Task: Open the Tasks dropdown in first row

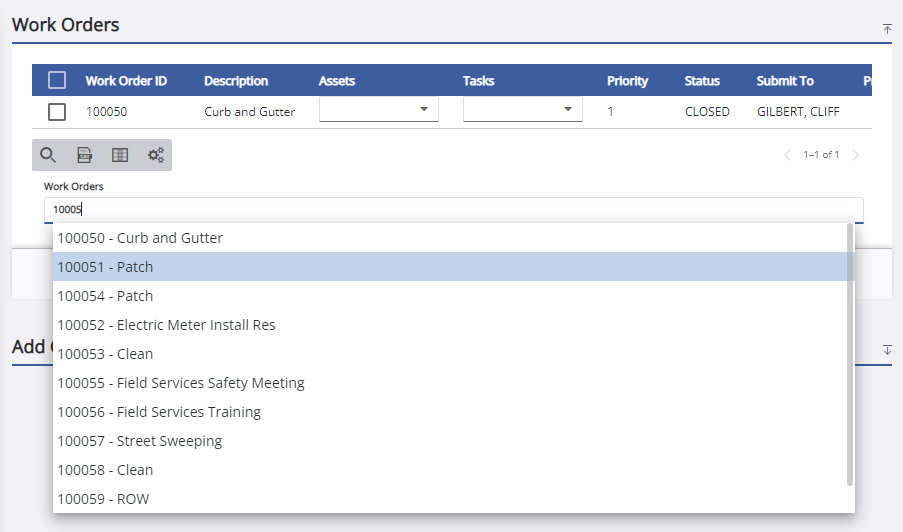Action: [x=567, y=109]
